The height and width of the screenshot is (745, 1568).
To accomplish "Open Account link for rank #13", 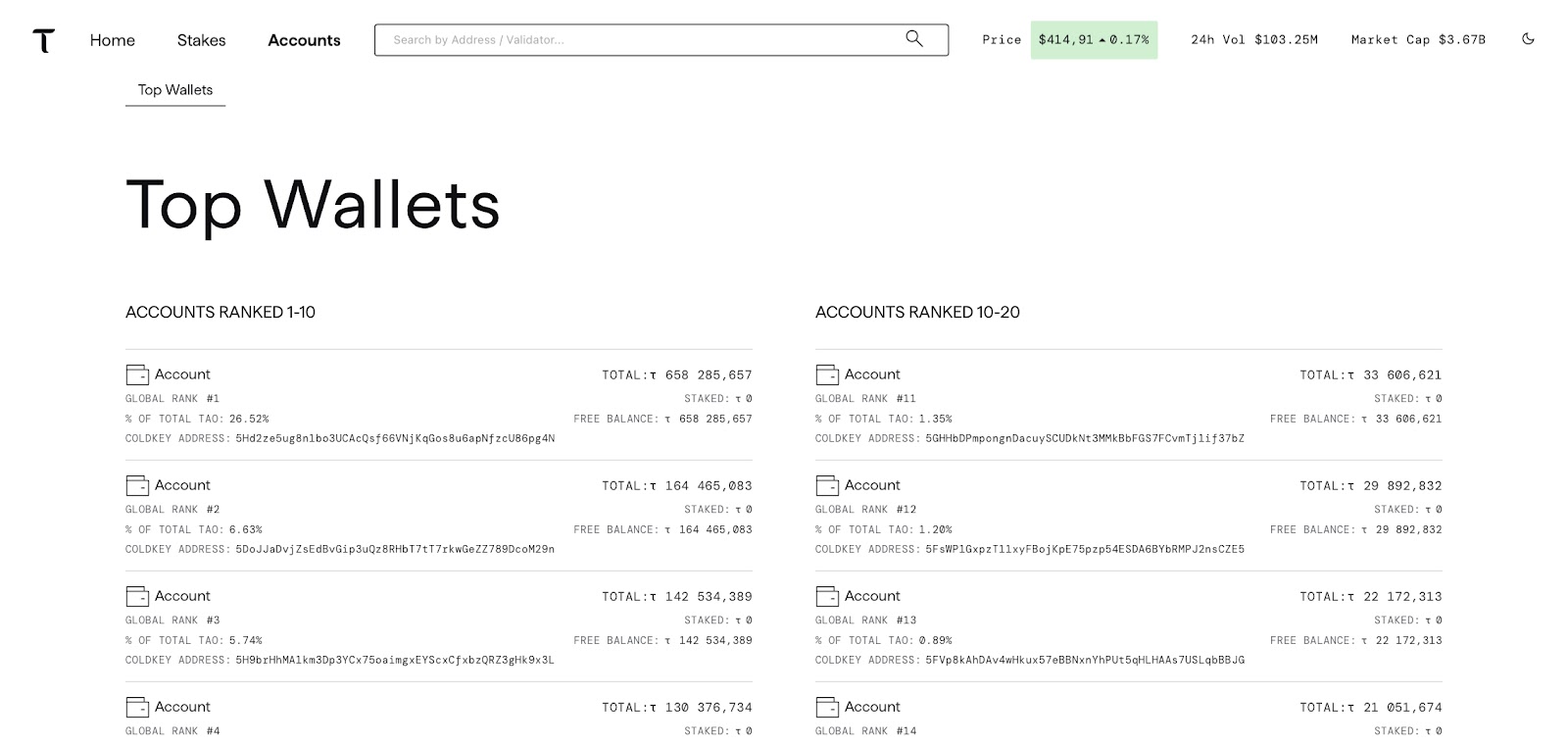I will click(872, 596).
